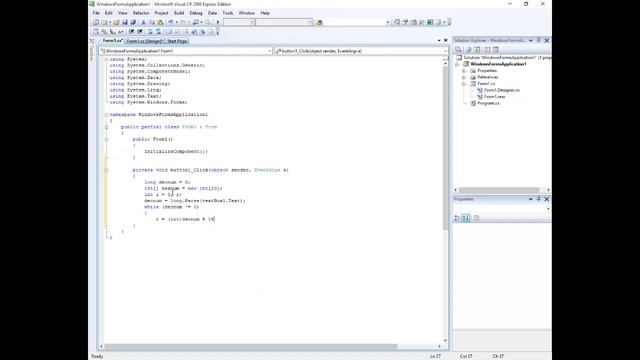Screen dimensions: 640x360
Task: Open the File menu
Action: click(96, 13)
